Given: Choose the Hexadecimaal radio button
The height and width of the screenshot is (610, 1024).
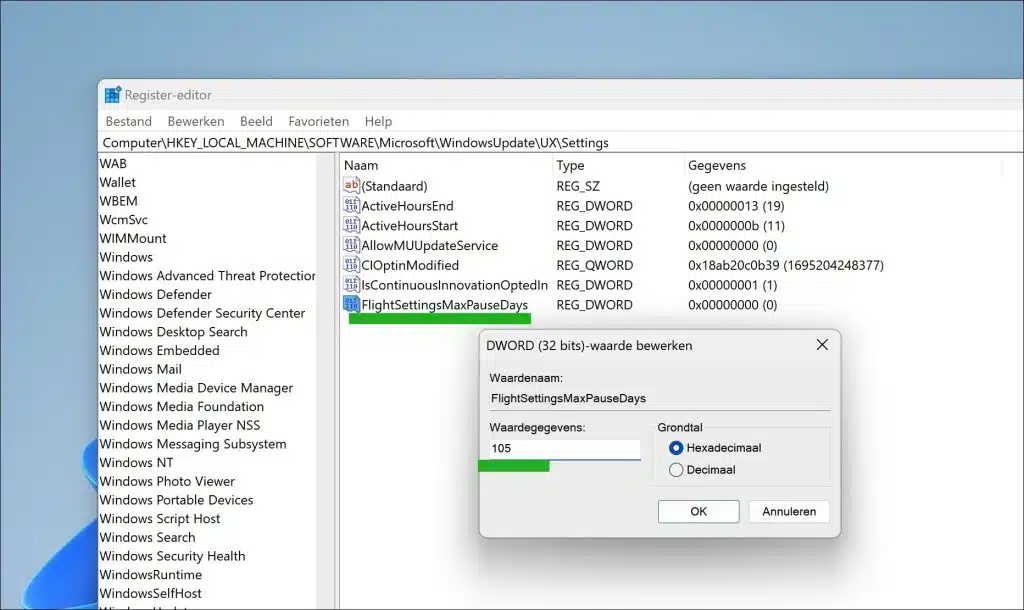Looking at the screenshot, I should click(x=676, y=448).
